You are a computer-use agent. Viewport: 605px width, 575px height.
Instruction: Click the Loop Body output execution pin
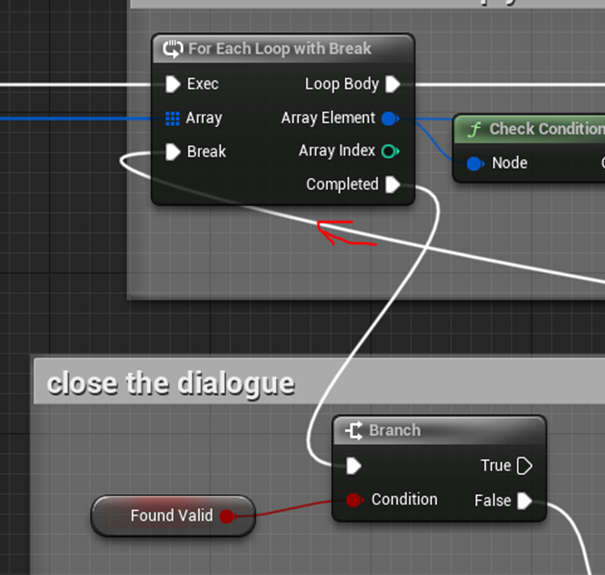coord(393,84)
